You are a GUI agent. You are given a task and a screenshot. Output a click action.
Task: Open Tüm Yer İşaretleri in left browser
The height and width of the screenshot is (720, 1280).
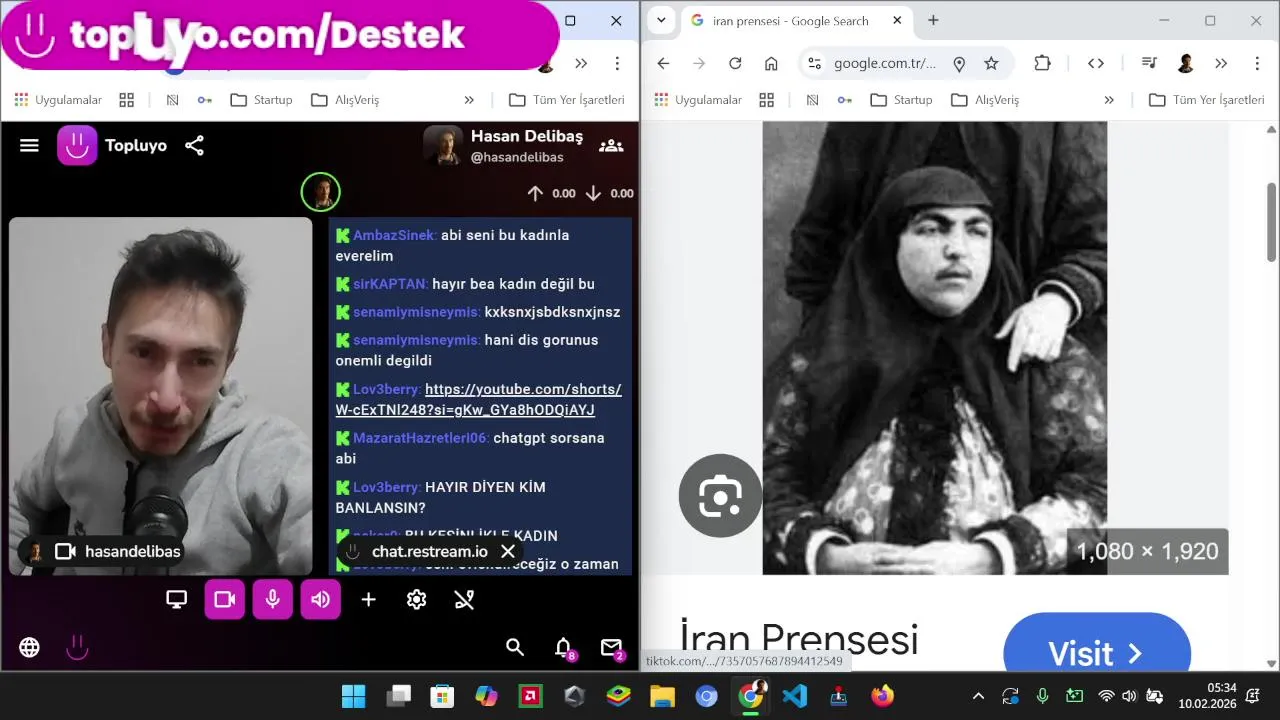click(x=567, y=100)
